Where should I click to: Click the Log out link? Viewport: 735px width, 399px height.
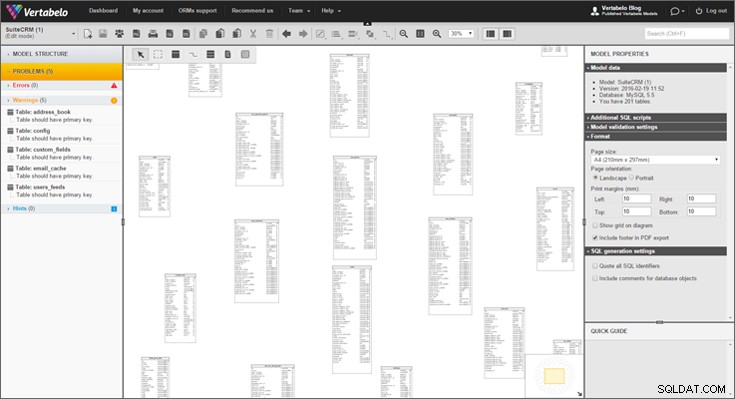(x=712, y=10)
